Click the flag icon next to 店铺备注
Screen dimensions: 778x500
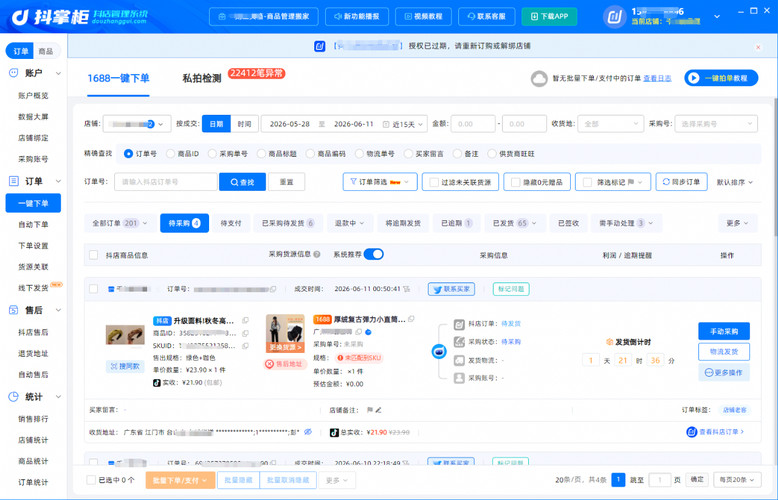tap(370, 410)
